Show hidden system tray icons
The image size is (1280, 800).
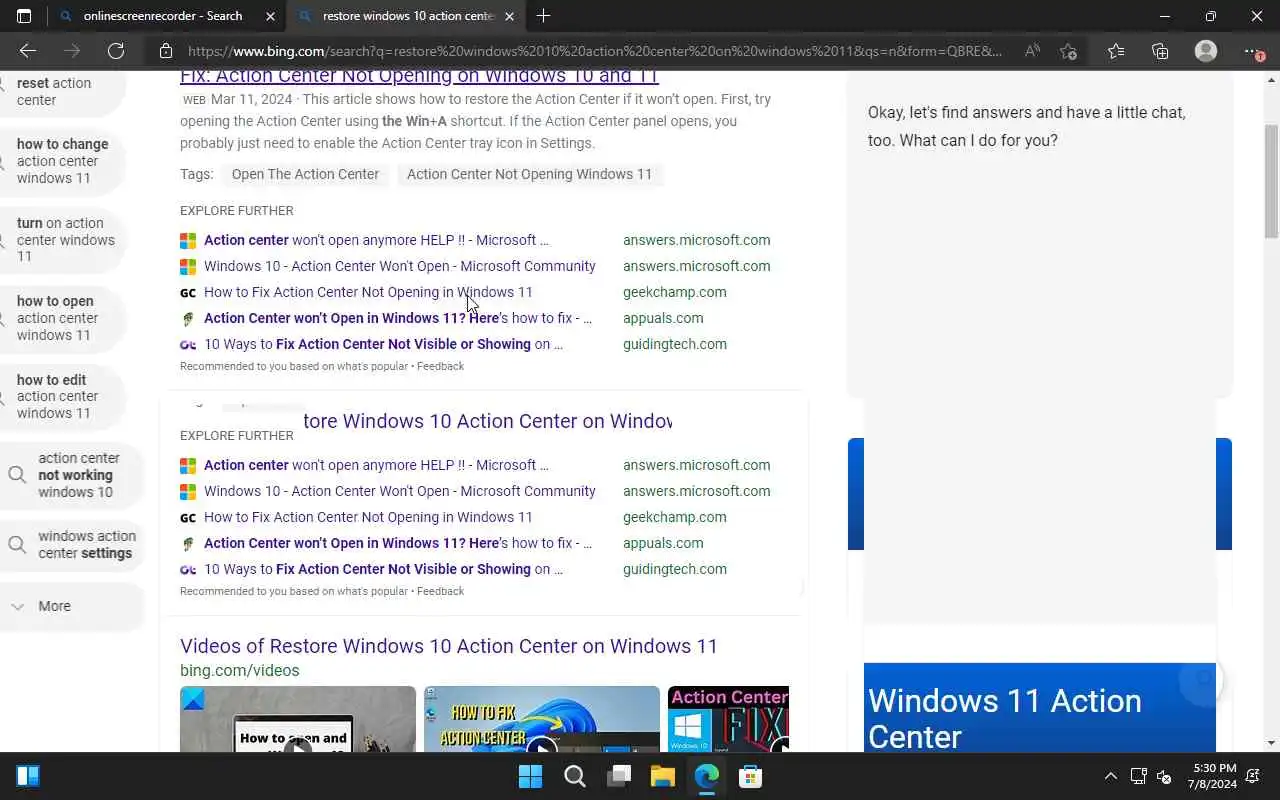coord(1110,776)
